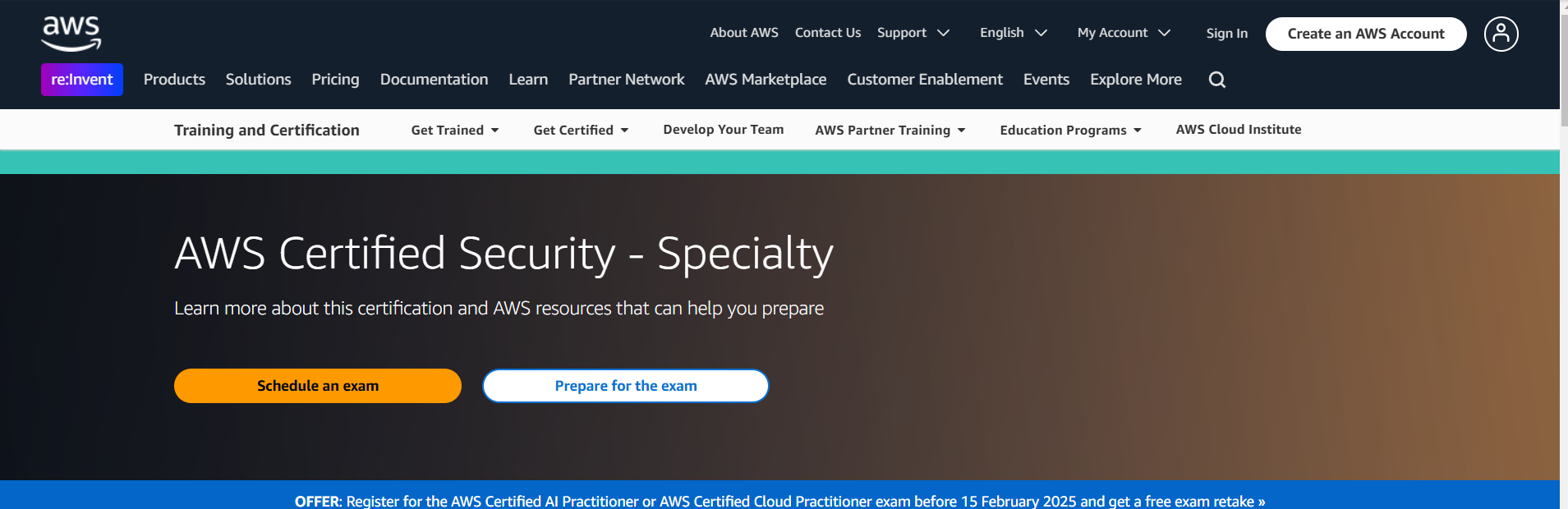Open the Explore More menu
1568x509 pixels.
point(1136,80)
